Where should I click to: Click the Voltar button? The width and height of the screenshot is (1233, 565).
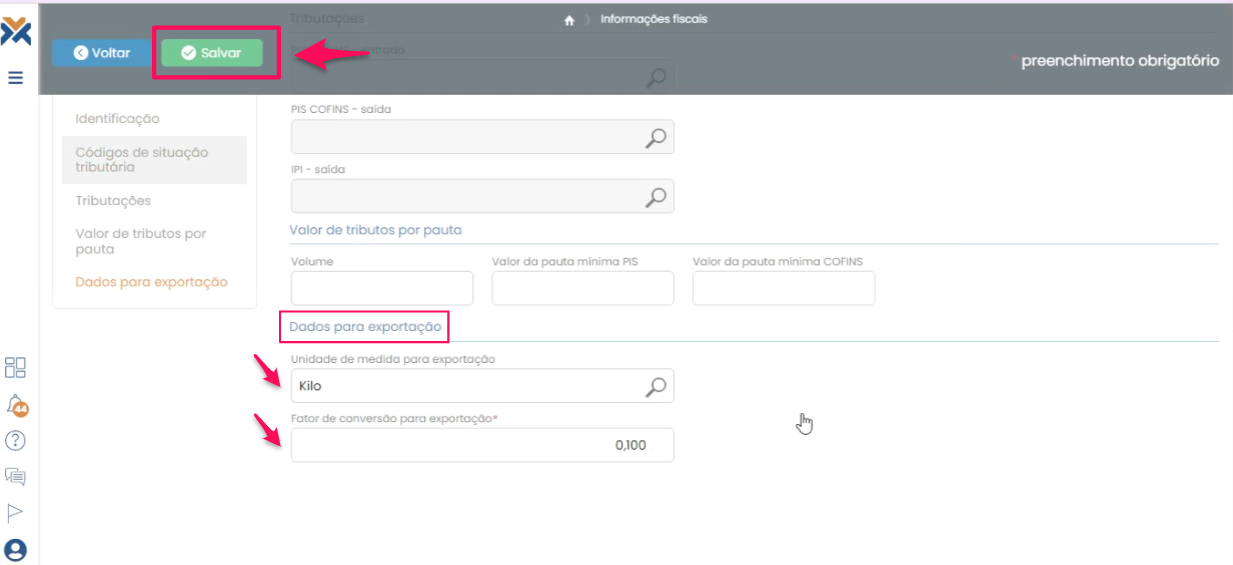pyautogui.click(x=101, y=54)
